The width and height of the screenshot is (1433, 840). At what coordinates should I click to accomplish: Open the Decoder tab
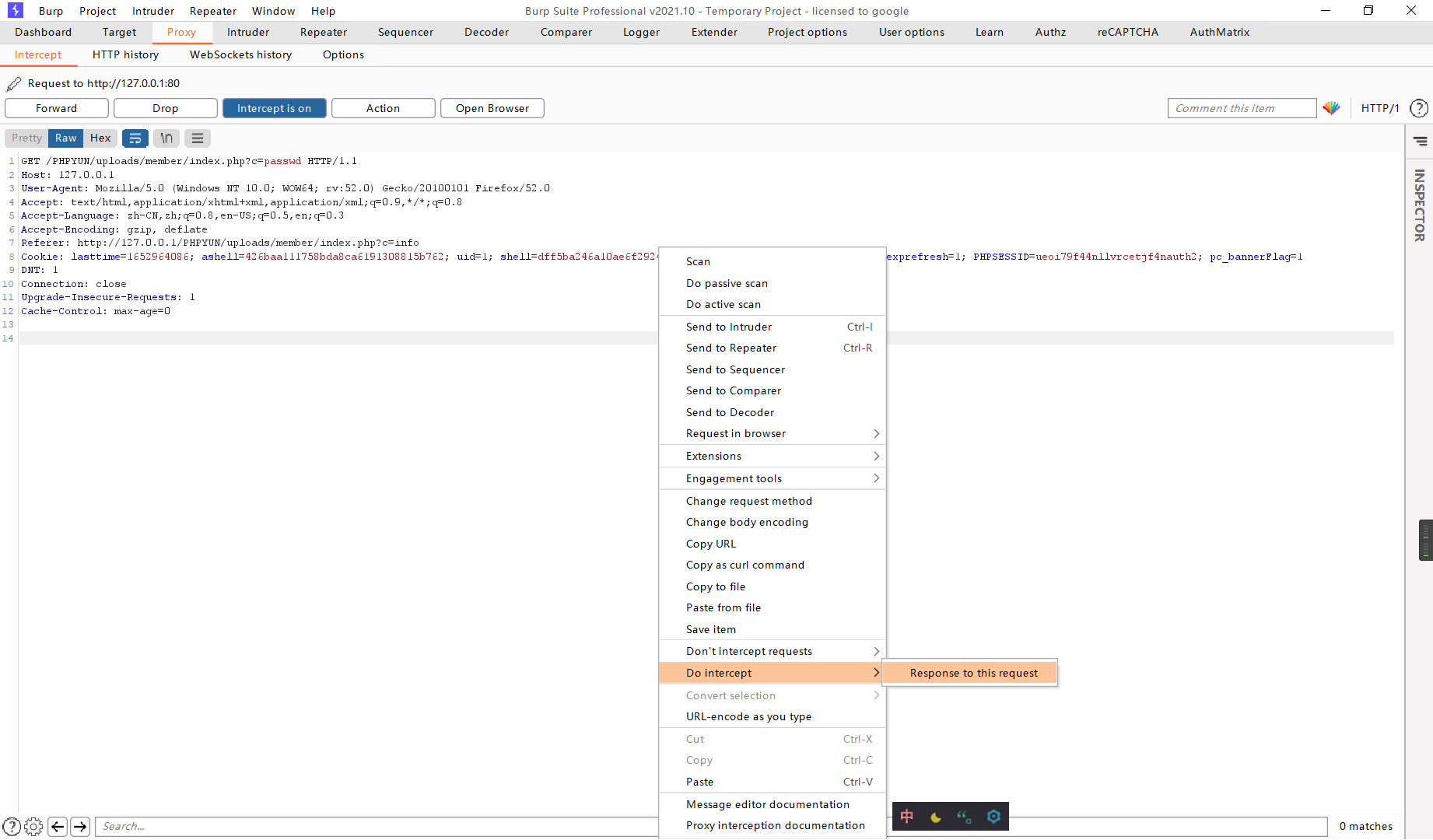pos(487,32)
